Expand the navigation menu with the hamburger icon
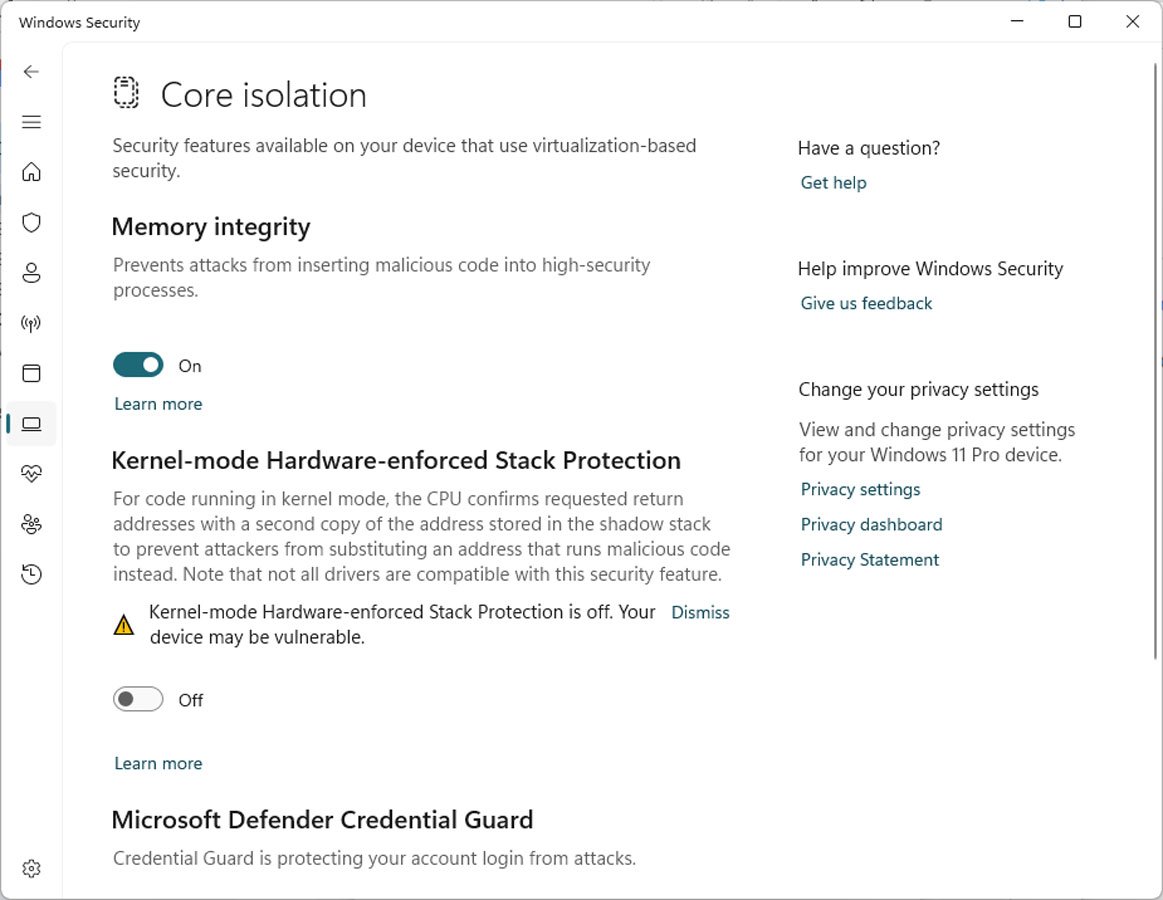 point(31,122)
